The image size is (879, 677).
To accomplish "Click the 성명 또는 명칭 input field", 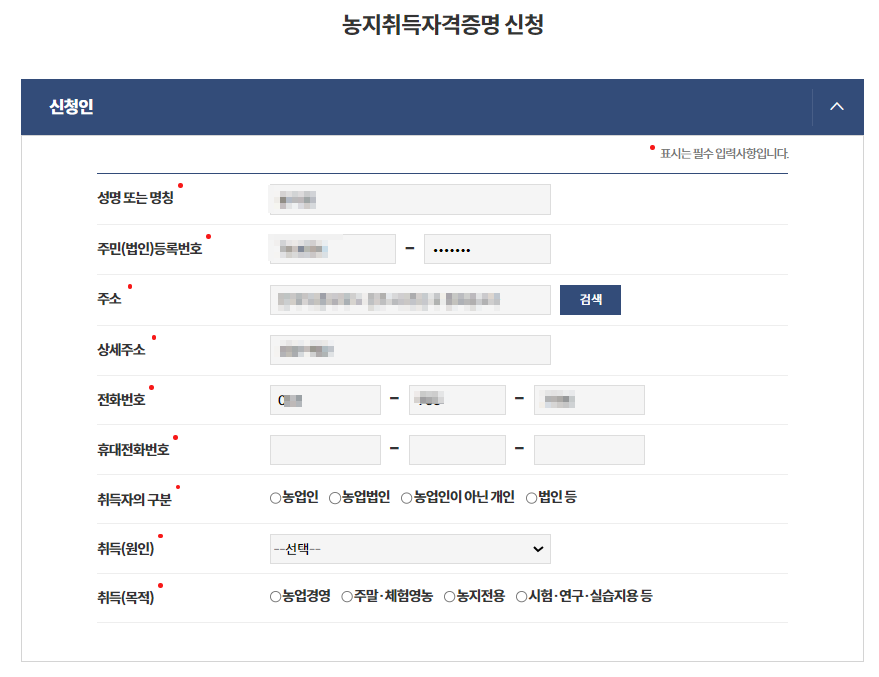I will click(409, 199).
